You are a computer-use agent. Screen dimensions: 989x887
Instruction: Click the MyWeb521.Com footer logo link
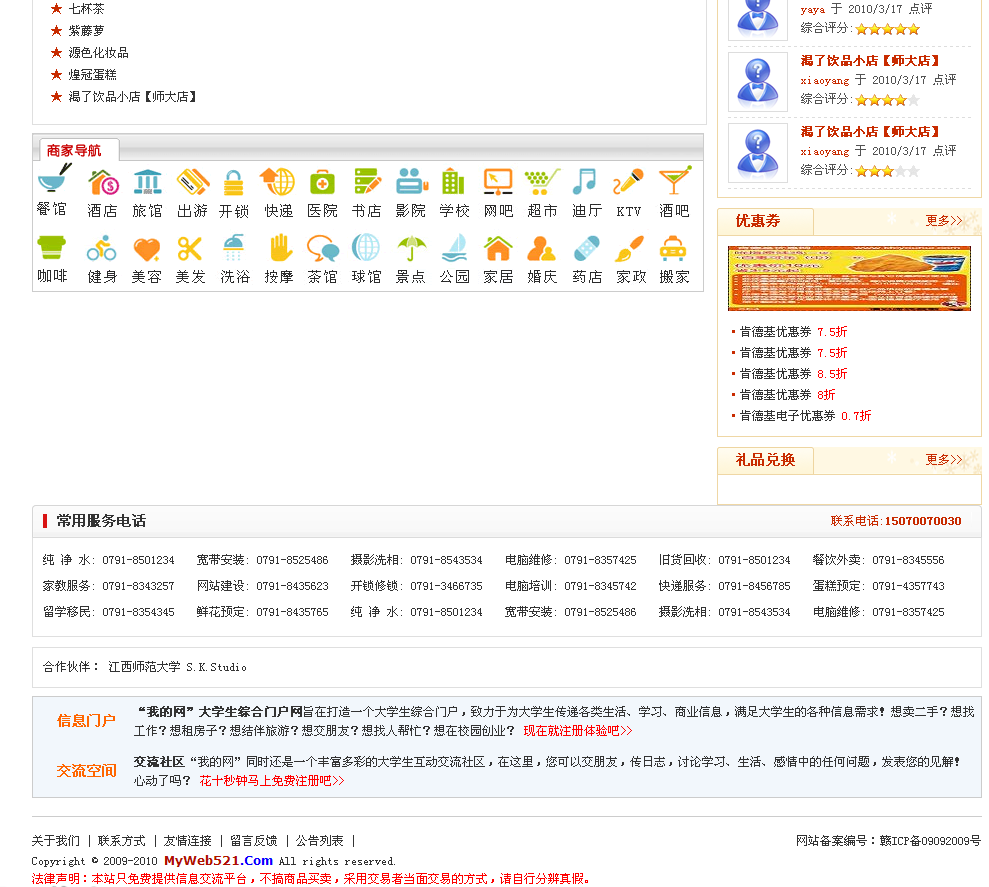coord(218,861)
